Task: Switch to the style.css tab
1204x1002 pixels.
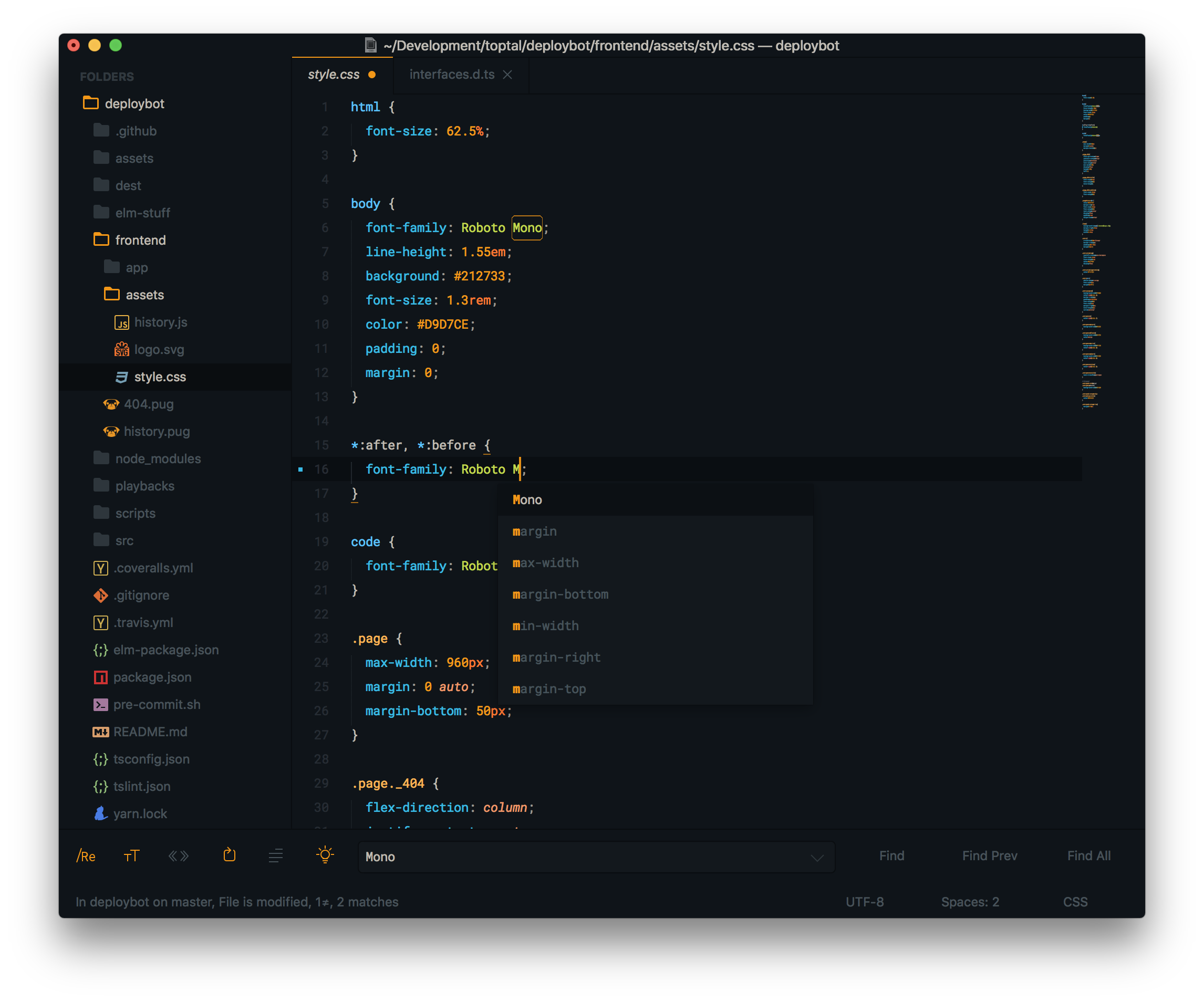Action: pyautogui.click(x=334, y=75)
